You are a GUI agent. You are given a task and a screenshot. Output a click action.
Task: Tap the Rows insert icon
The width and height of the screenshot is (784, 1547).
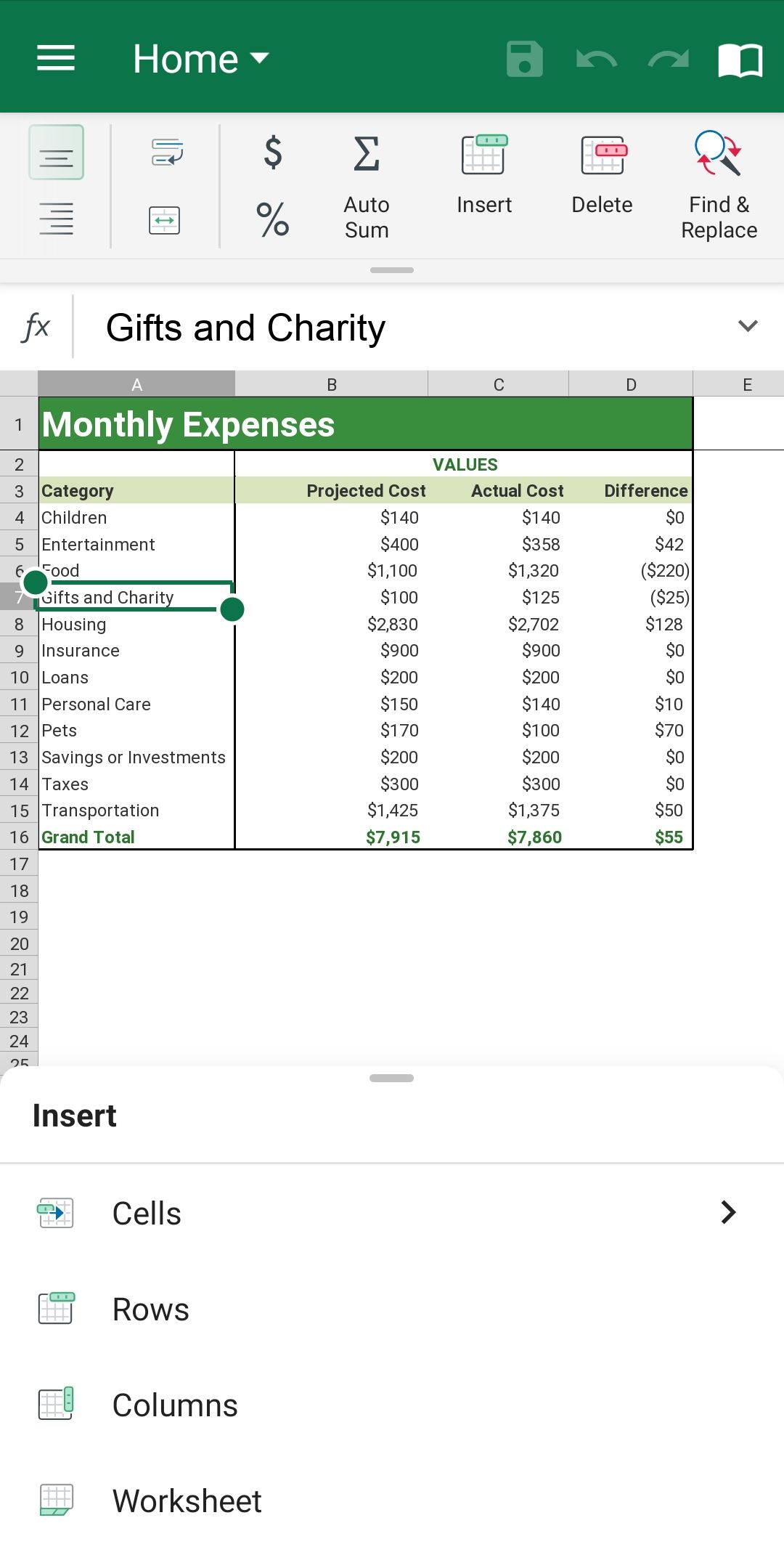[x=56, y=1308]
